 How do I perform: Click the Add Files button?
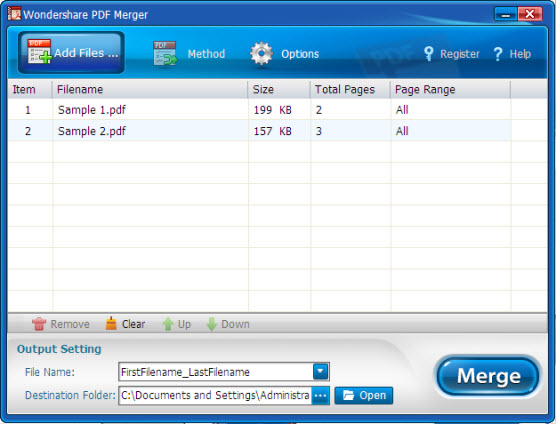71,52
